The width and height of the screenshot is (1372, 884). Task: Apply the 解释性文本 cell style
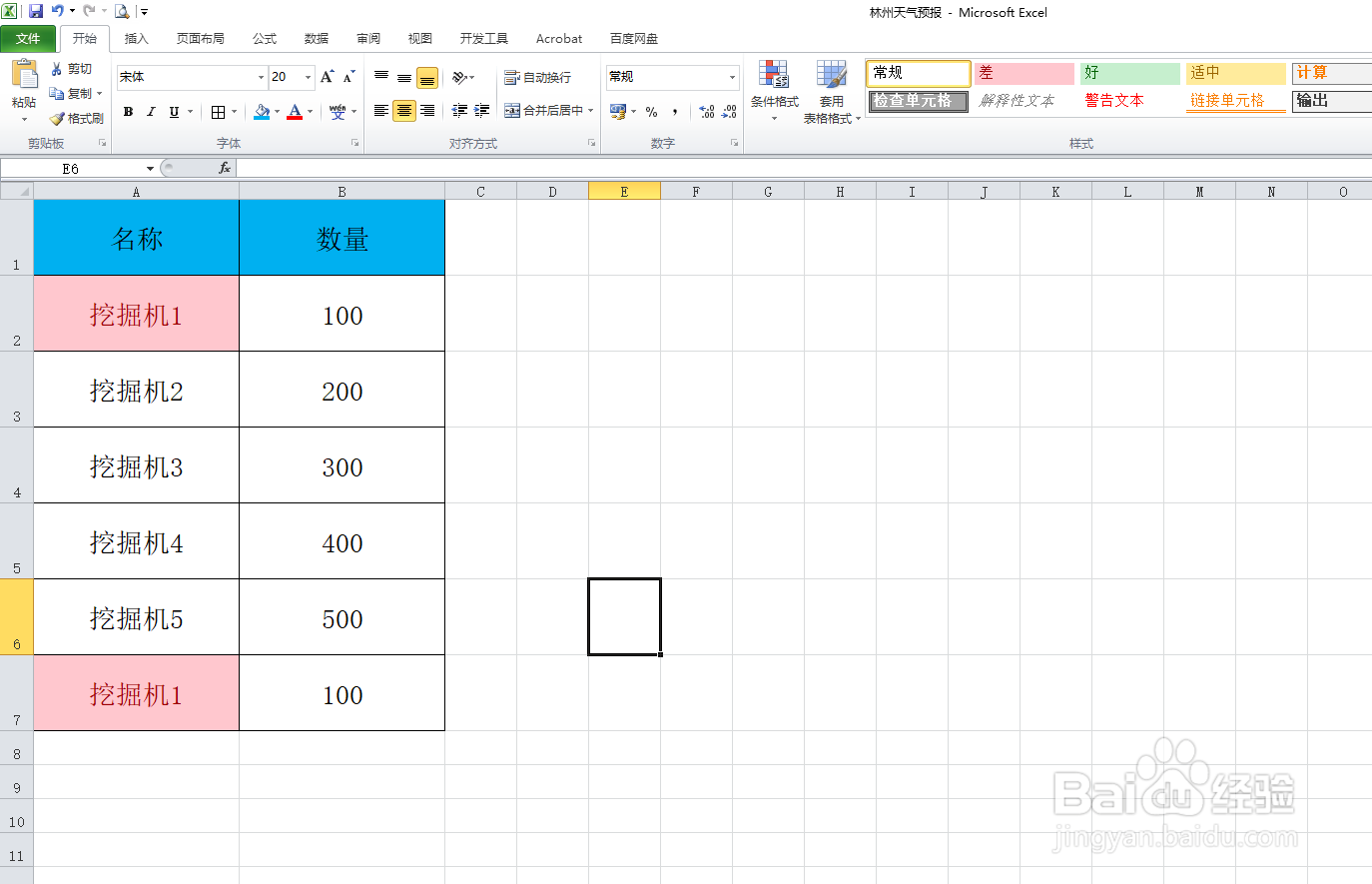(1024, 101)
